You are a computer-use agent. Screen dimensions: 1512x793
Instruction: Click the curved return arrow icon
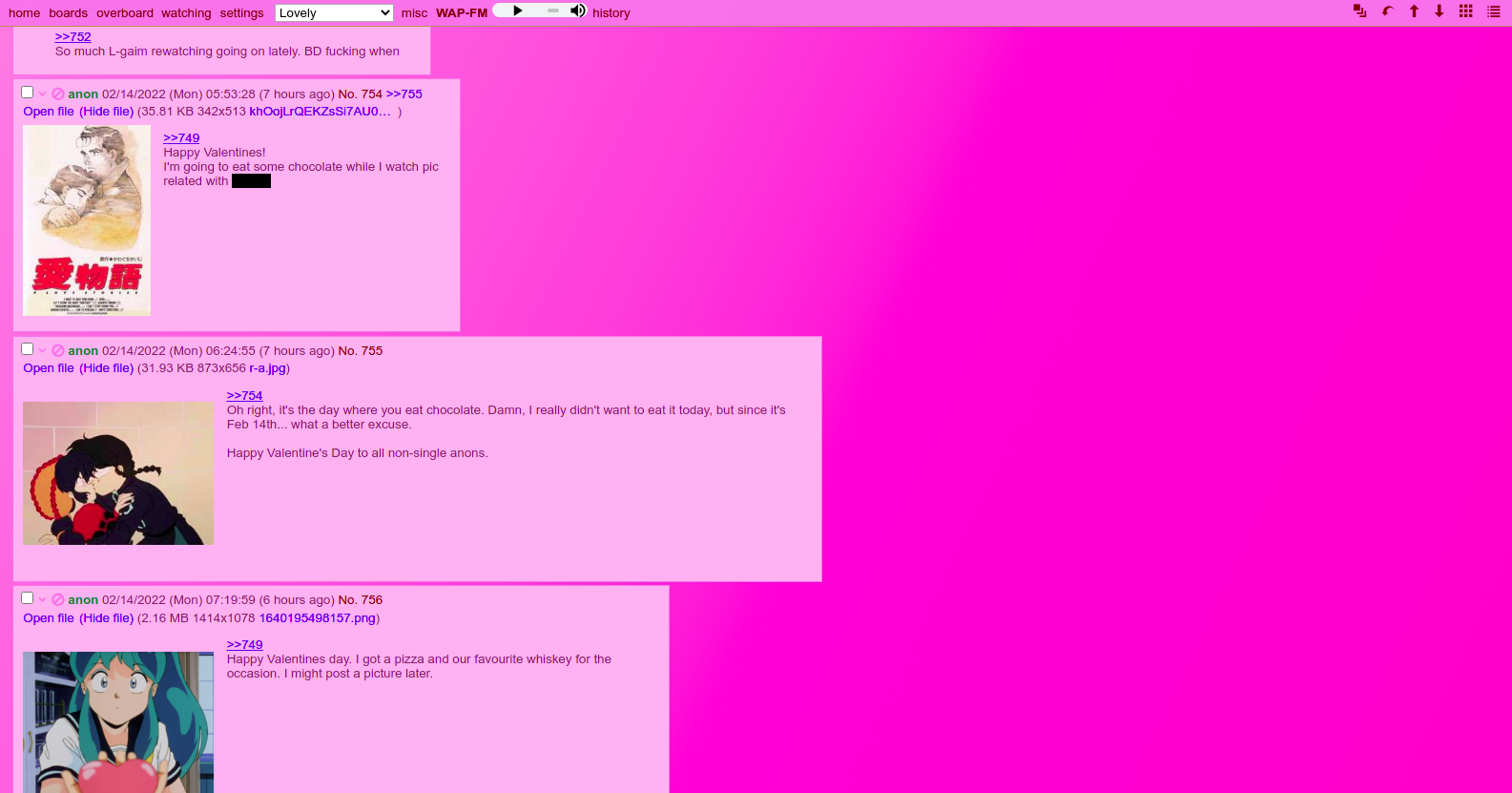point(1387,11)
